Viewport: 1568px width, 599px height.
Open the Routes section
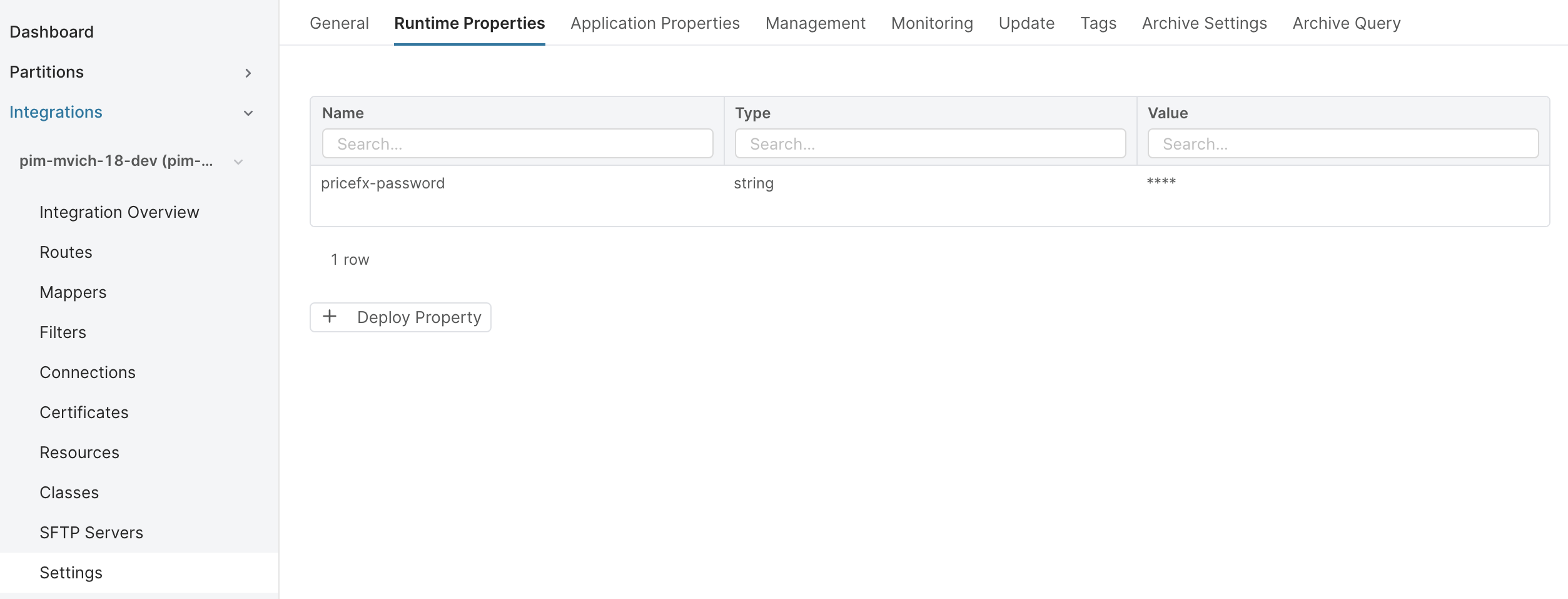pyautogui.click(x=66, y=252)
